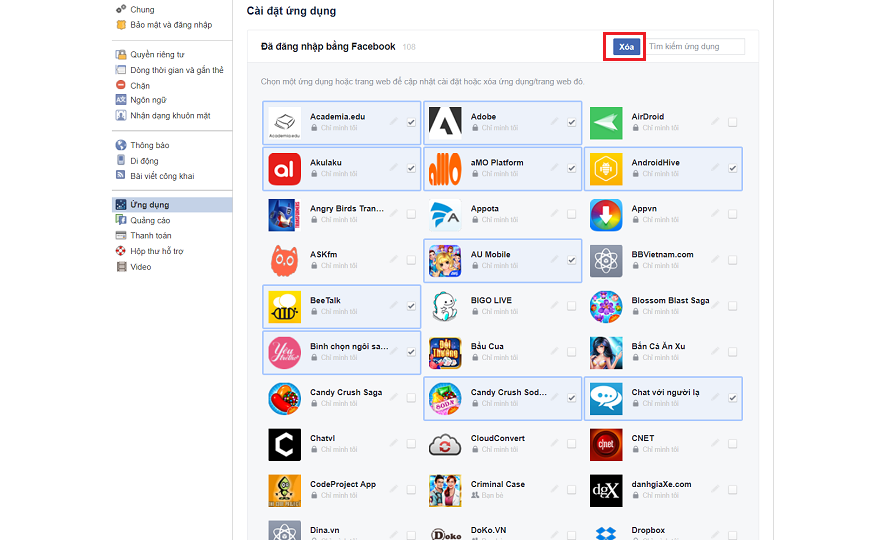Select Ứng dụng in sidebar

click(x=172, y=205)
